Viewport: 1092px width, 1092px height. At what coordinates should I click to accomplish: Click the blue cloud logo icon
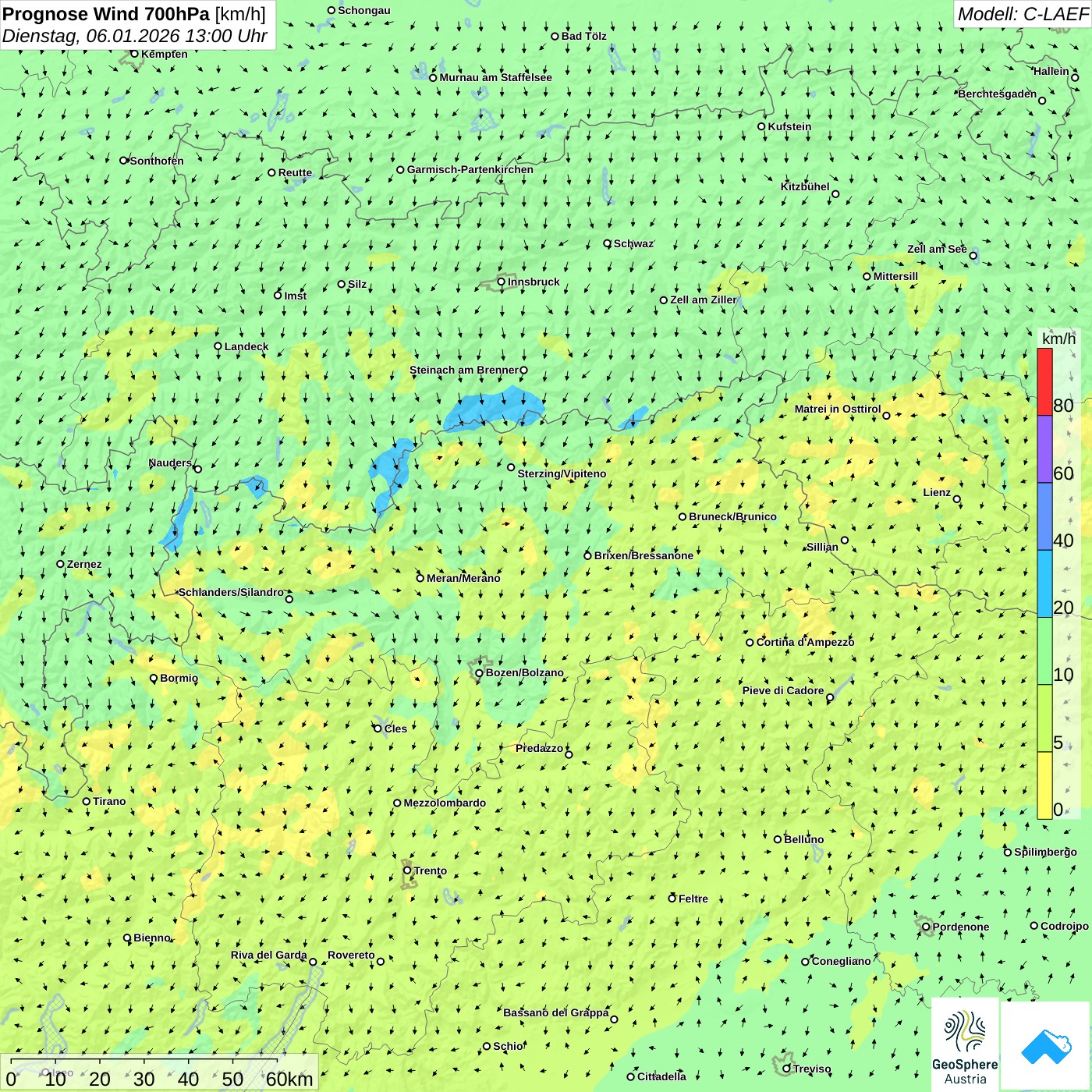[1046, 1046]
